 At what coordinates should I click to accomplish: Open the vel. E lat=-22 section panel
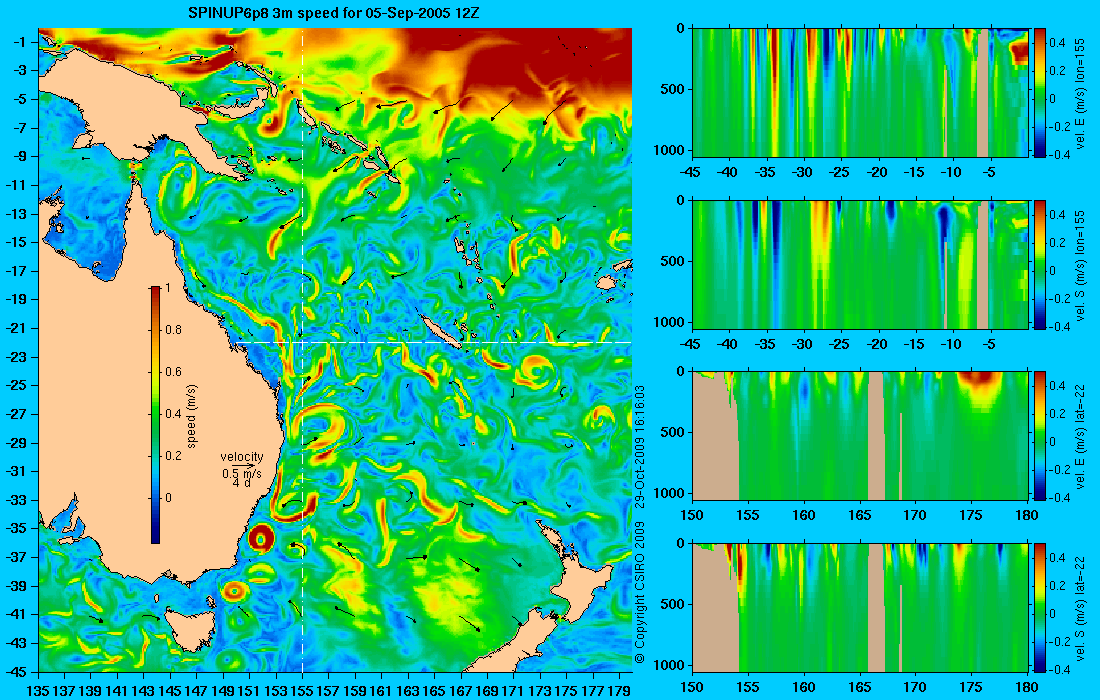860,436
